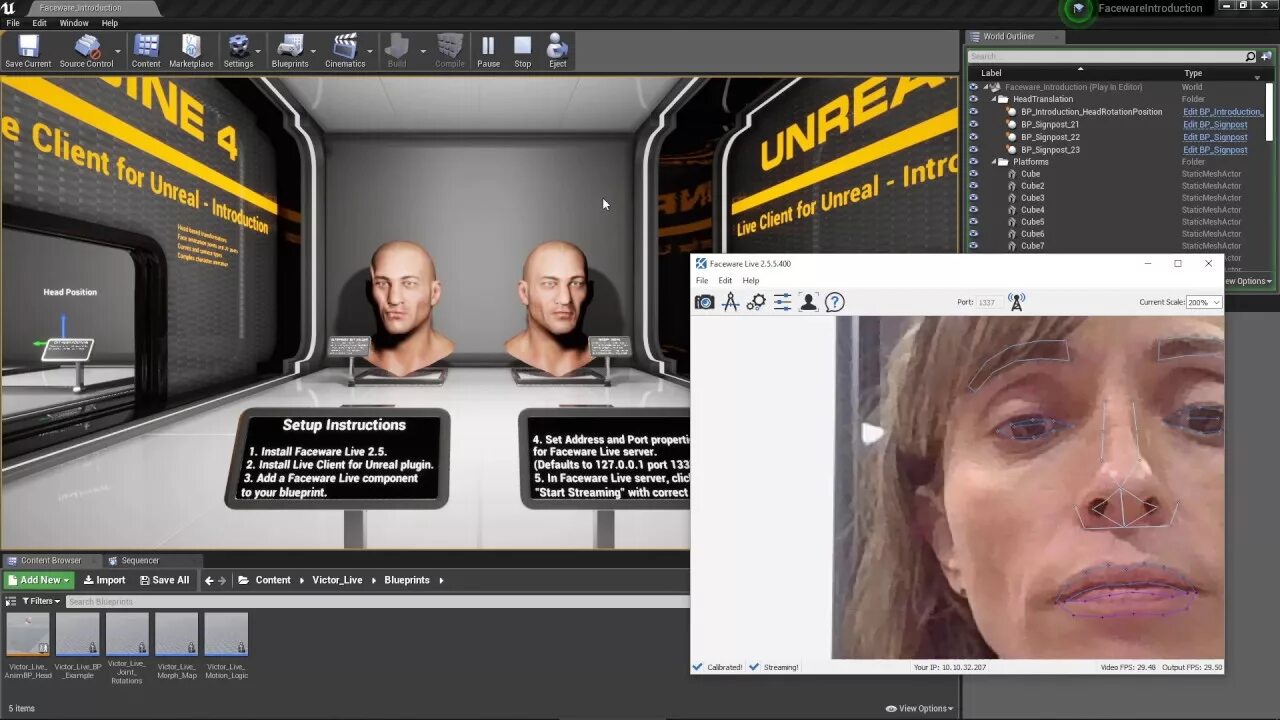Open the Current Scale dropdown
The image size is (1280, 720).
(1203, 302)
